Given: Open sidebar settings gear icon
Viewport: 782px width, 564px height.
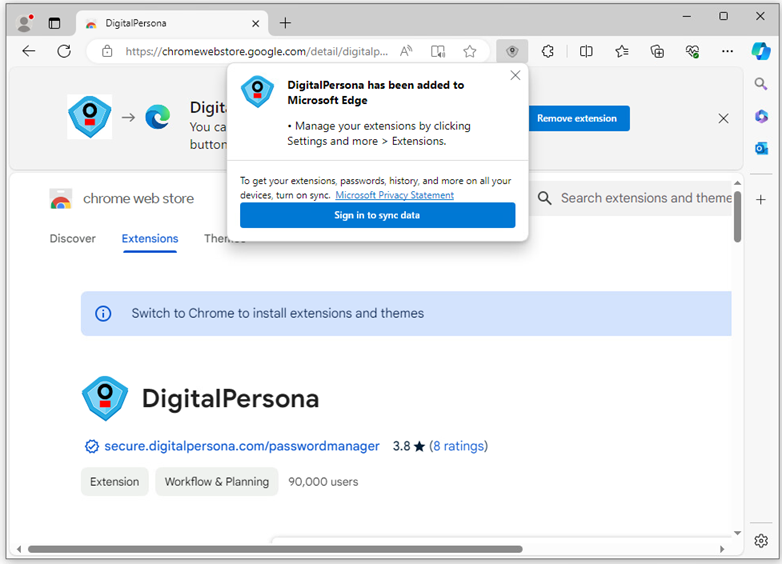Looking at the screenshot, I should pos(761,541).
